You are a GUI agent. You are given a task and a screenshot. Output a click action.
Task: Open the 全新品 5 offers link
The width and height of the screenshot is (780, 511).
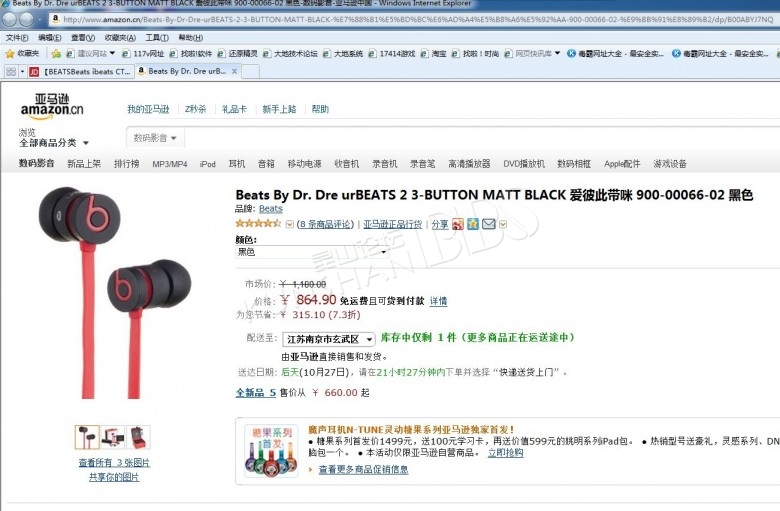[256, 393]
